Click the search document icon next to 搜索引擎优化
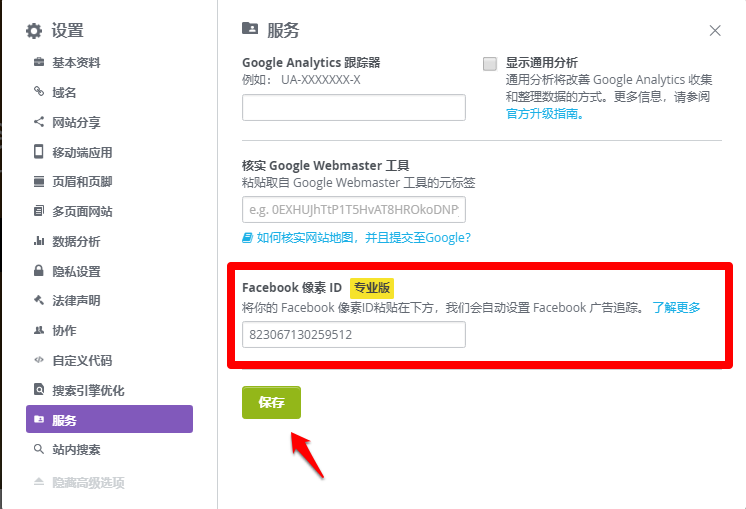 39,389
